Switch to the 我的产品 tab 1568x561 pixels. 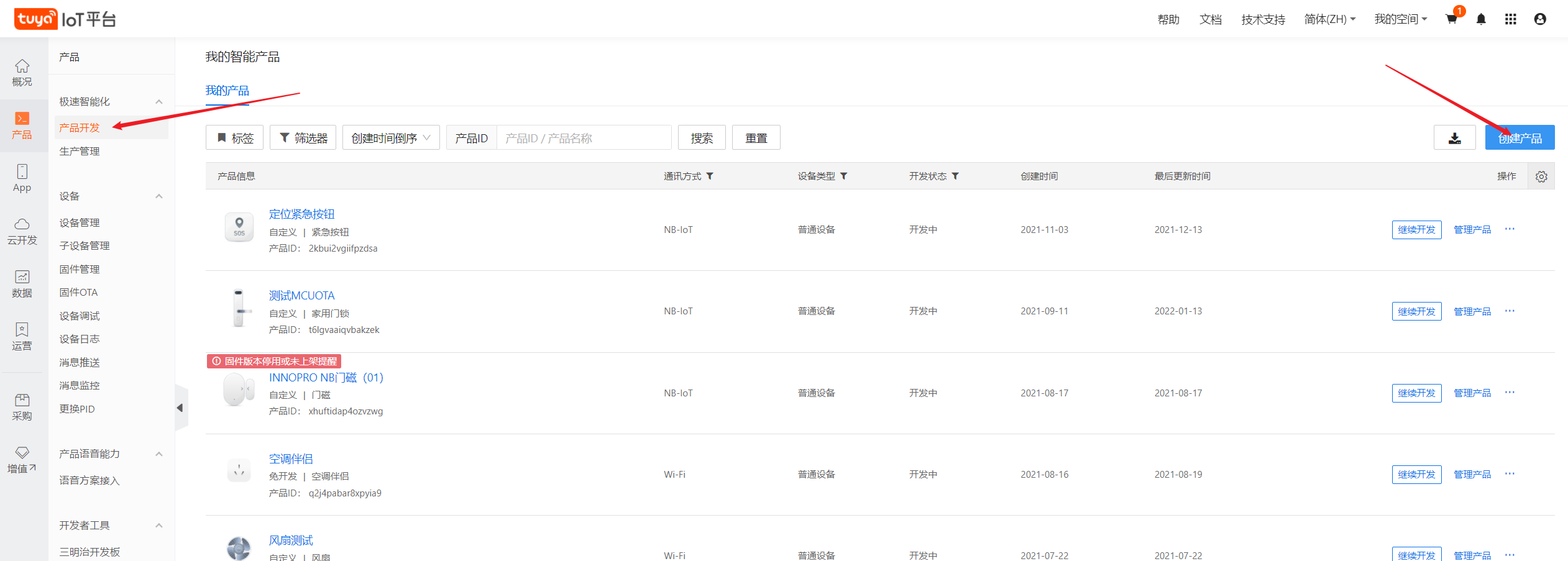pyautogui.click(x=227, y=91)
